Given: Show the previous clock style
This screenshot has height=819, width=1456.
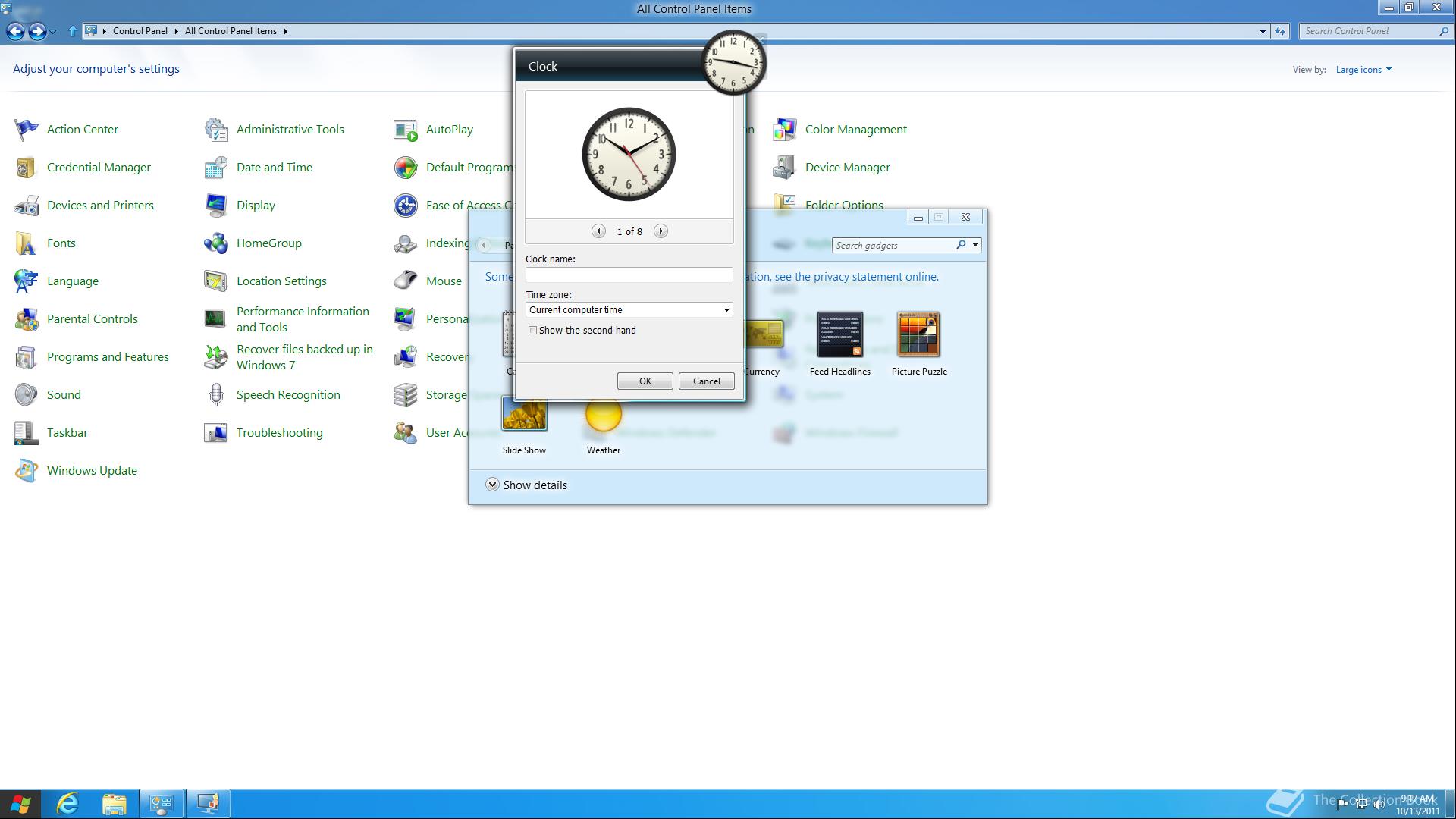Looking at the screenshot, I should tap(598, 231).
